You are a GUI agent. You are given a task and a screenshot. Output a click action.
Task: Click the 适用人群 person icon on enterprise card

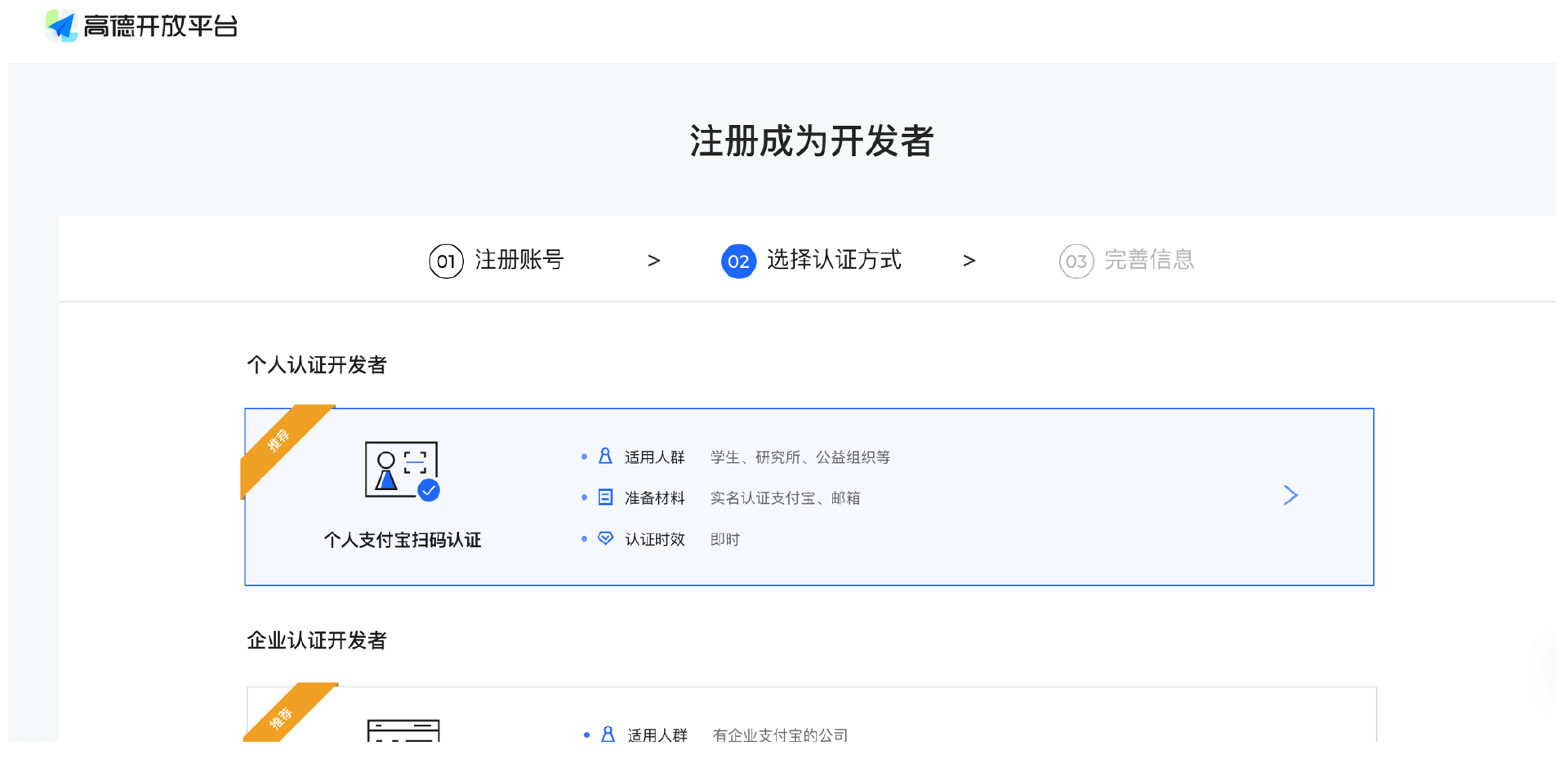point(607,734)
